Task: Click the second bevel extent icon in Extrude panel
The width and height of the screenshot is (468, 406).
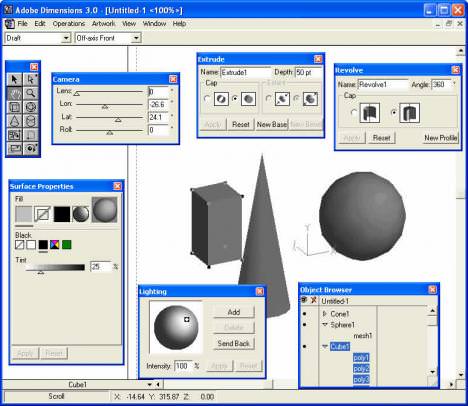Action: coord(310,99)
